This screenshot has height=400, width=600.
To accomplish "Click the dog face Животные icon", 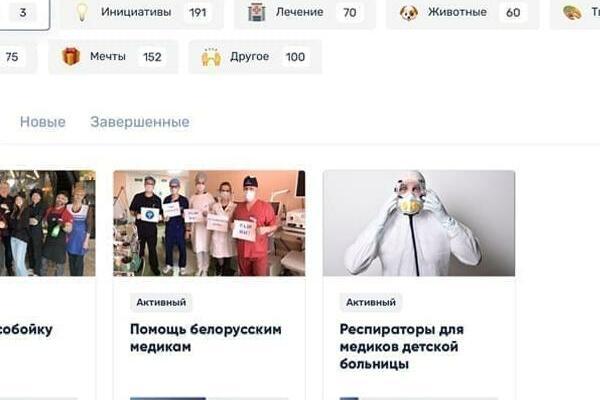I will tap(409, 13).
